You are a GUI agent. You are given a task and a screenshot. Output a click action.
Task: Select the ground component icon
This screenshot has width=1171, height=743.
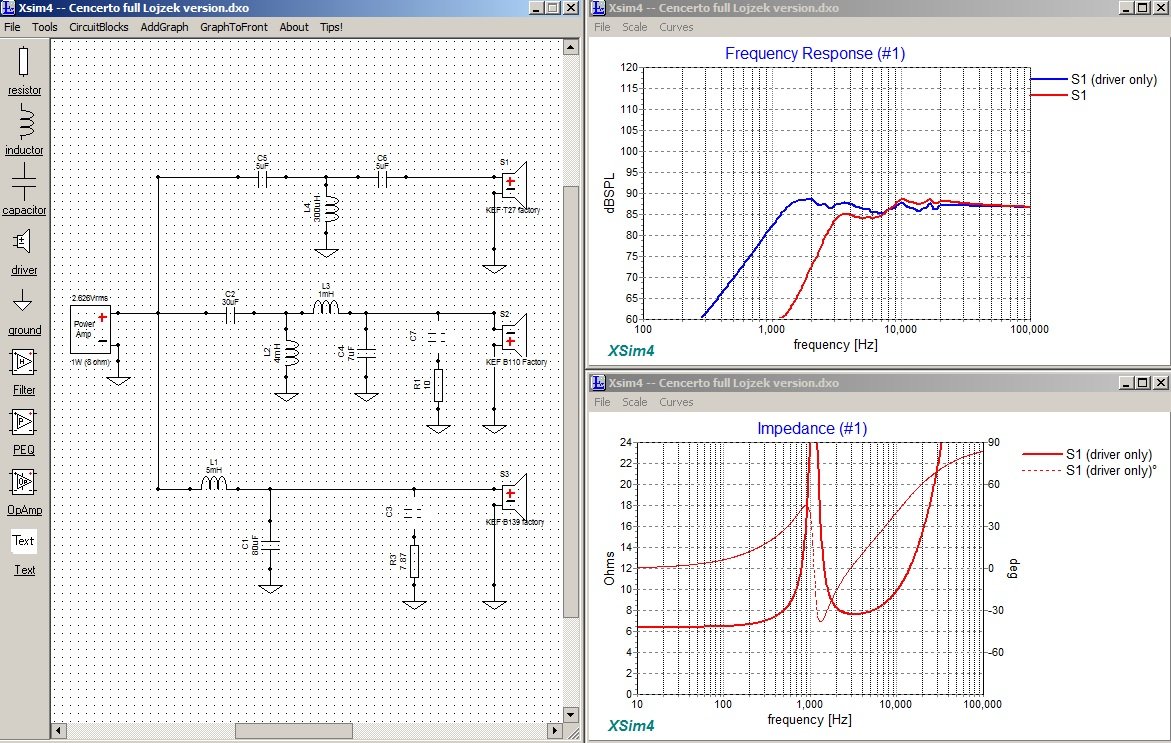(x=22, y=301)
